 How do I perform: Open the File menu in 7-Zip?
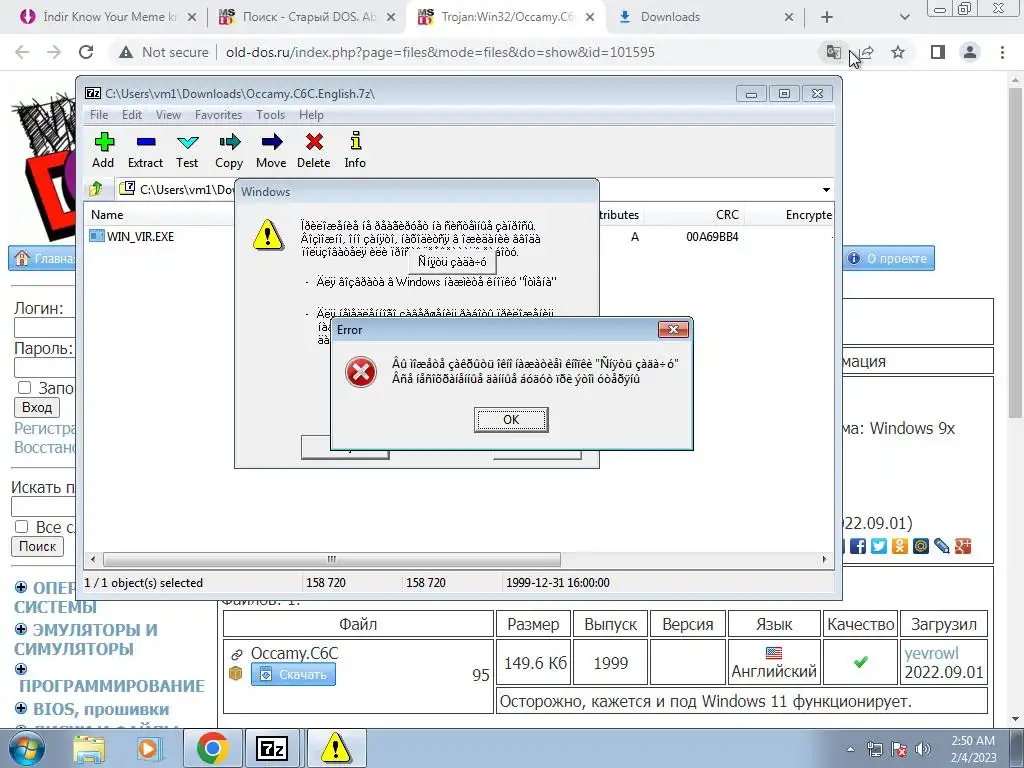[x=99, y=115]
